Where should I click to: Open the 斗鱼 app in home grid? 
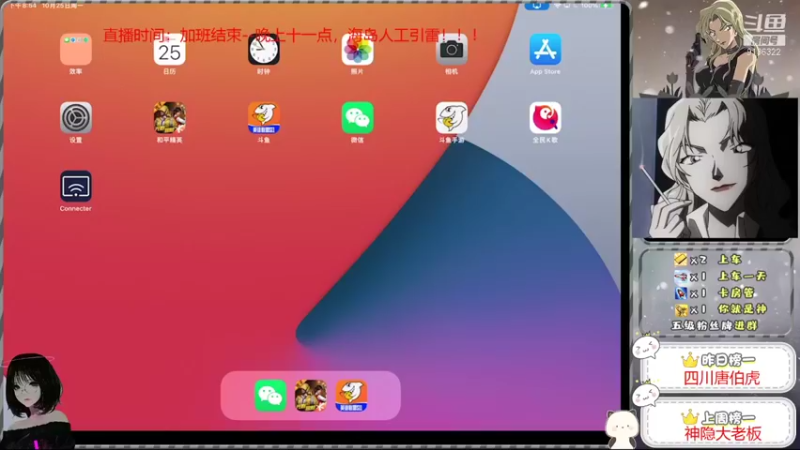coord(264,118)
